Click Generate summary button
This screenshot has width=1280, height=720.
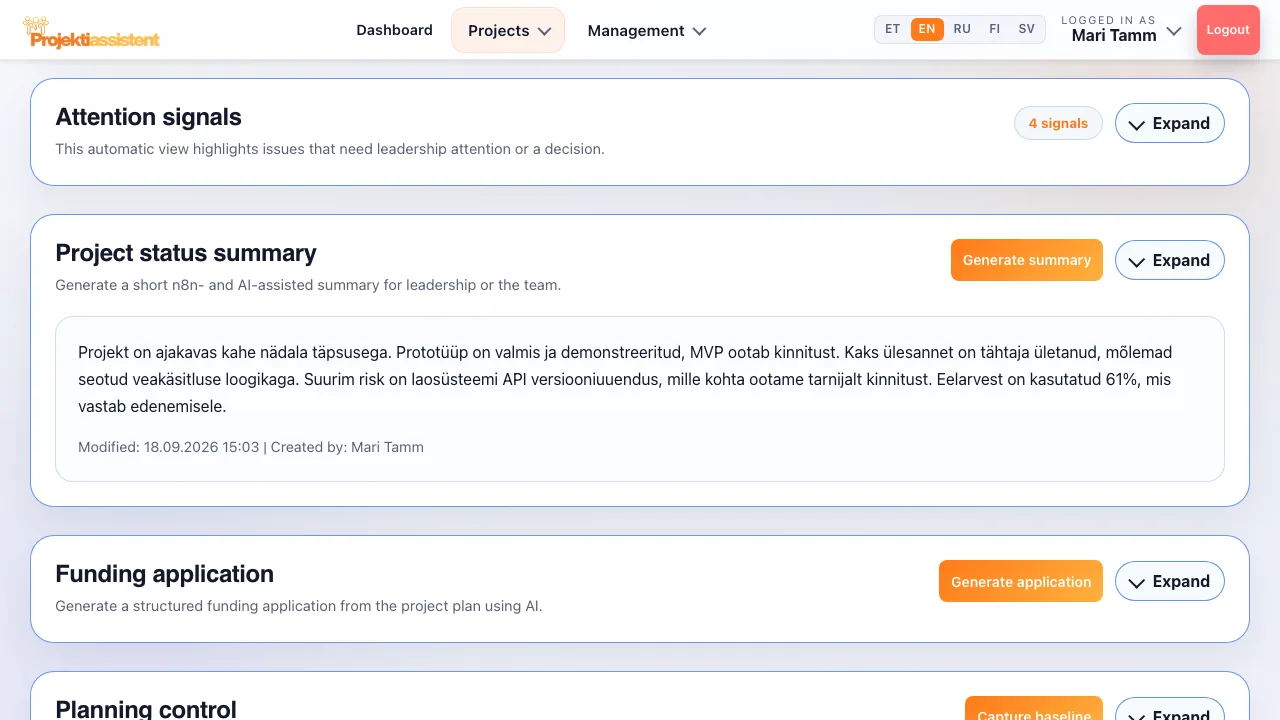(x=1027, y=260)
